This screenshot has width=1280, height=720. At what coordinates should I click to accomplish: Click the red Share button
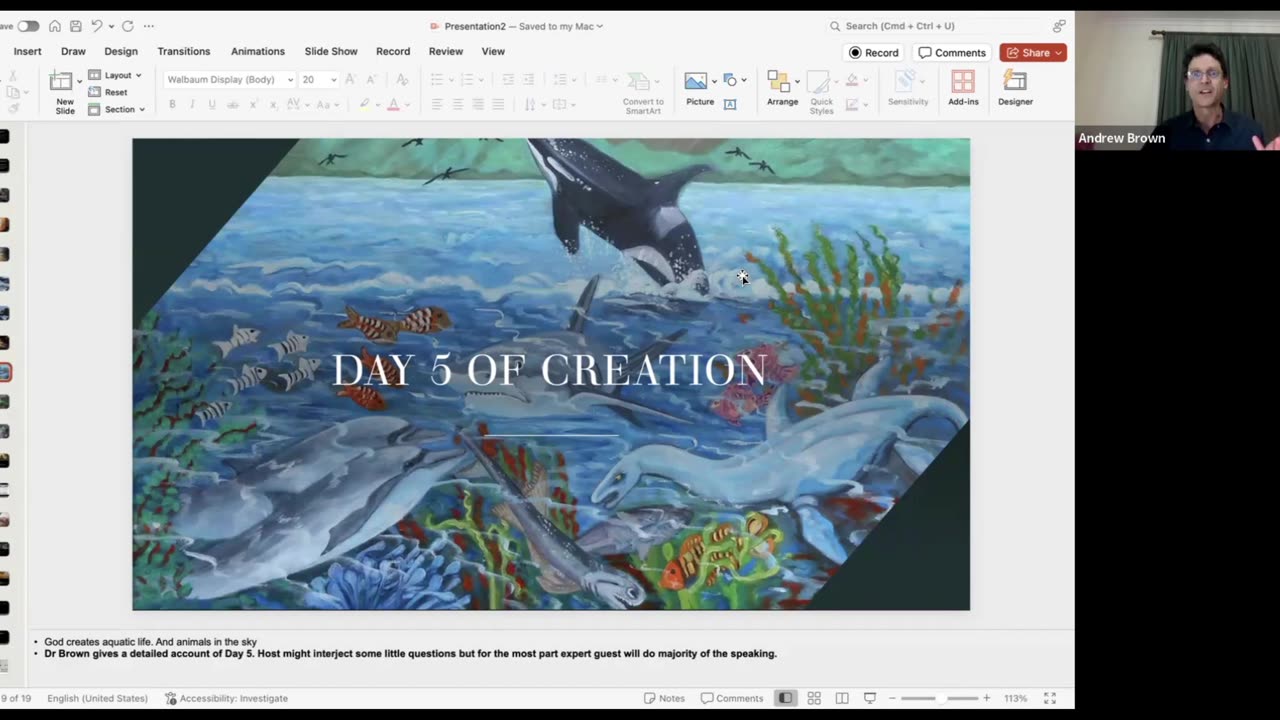click(1033, 52)
